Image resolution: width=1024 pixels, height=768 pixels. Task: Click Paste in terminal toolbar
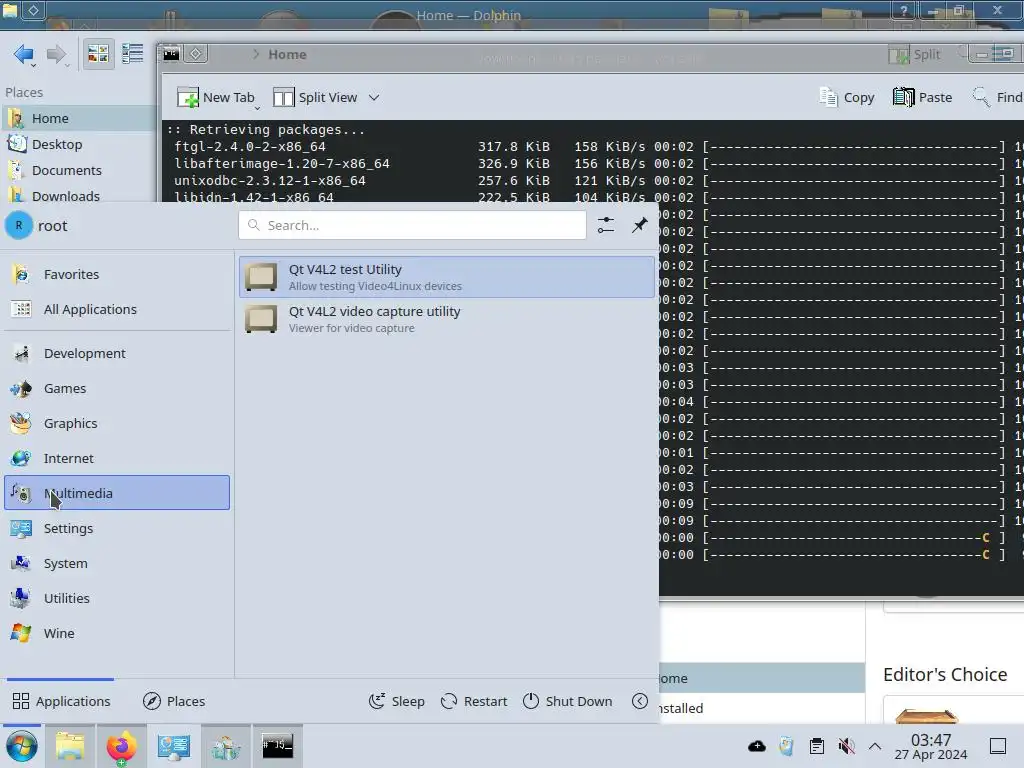[922, 97]
